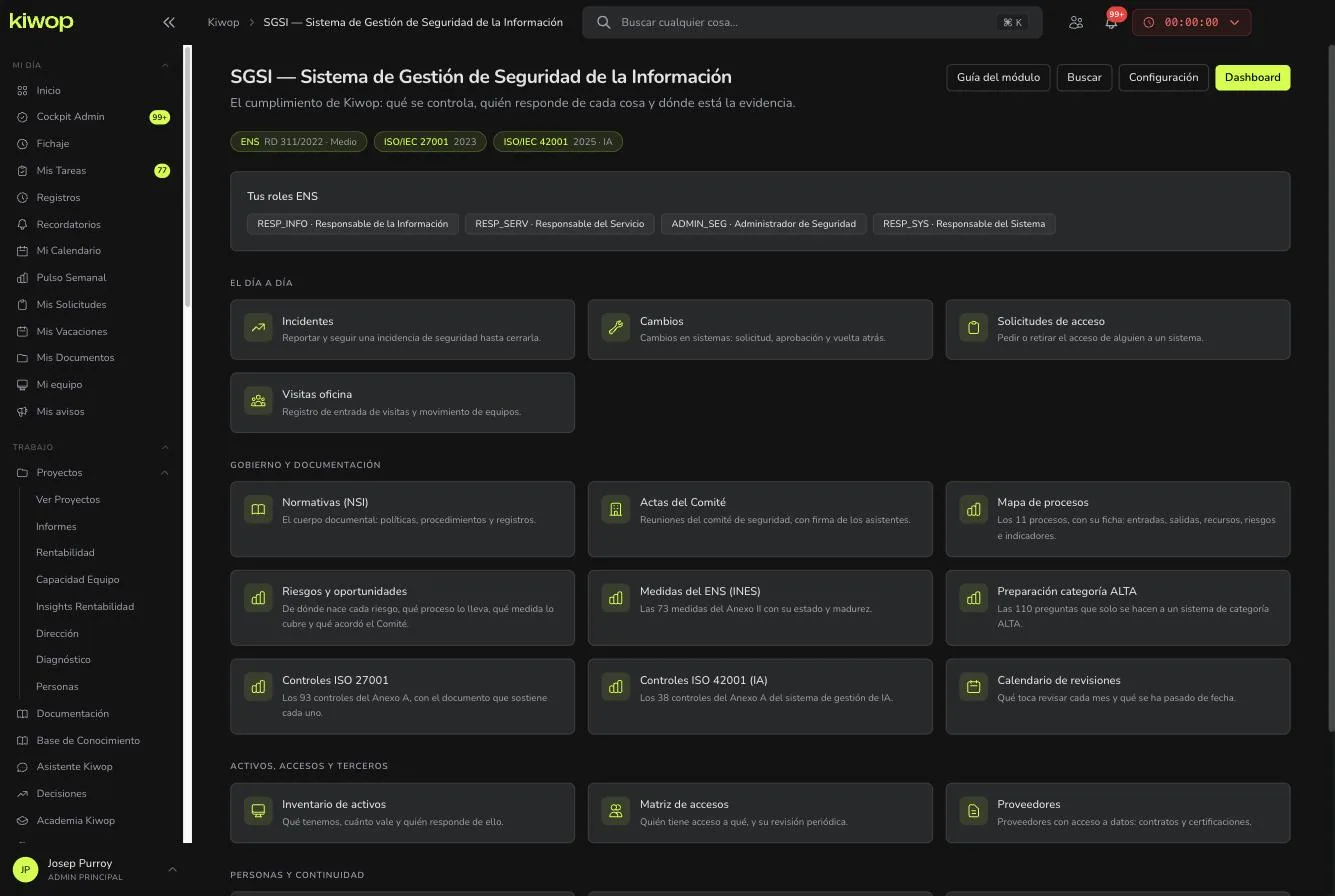Click the Inventario de activos icon

[x=258, y=810]
